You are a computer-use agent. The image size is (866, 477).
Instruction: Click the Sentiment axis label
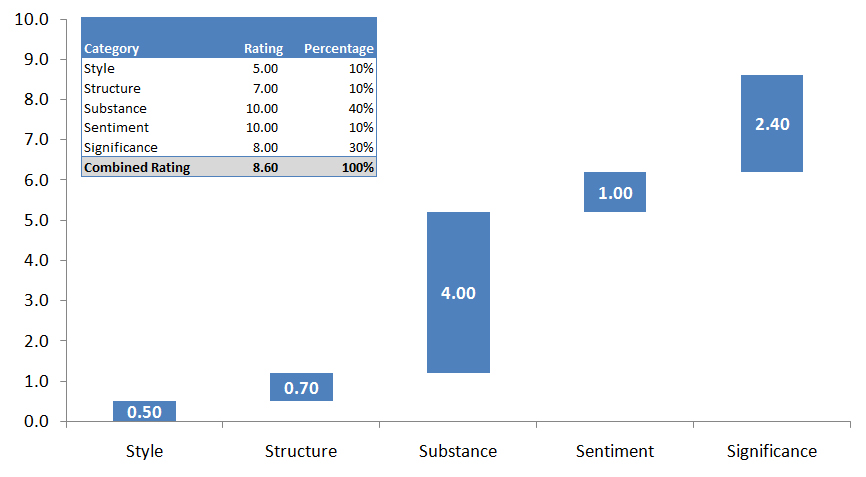[x=615, y=451]
